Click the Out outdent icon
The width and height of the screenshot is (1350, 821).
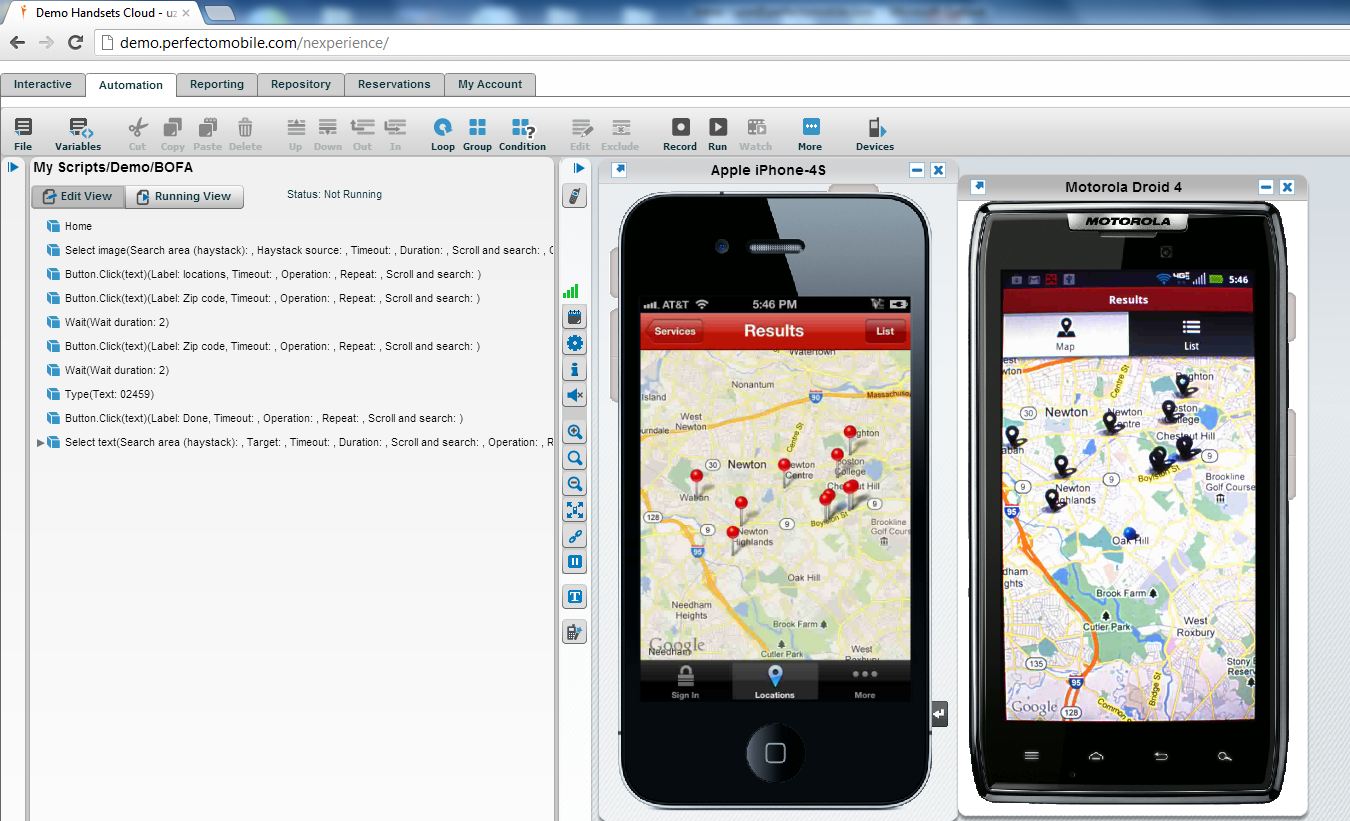coord(363,128)
